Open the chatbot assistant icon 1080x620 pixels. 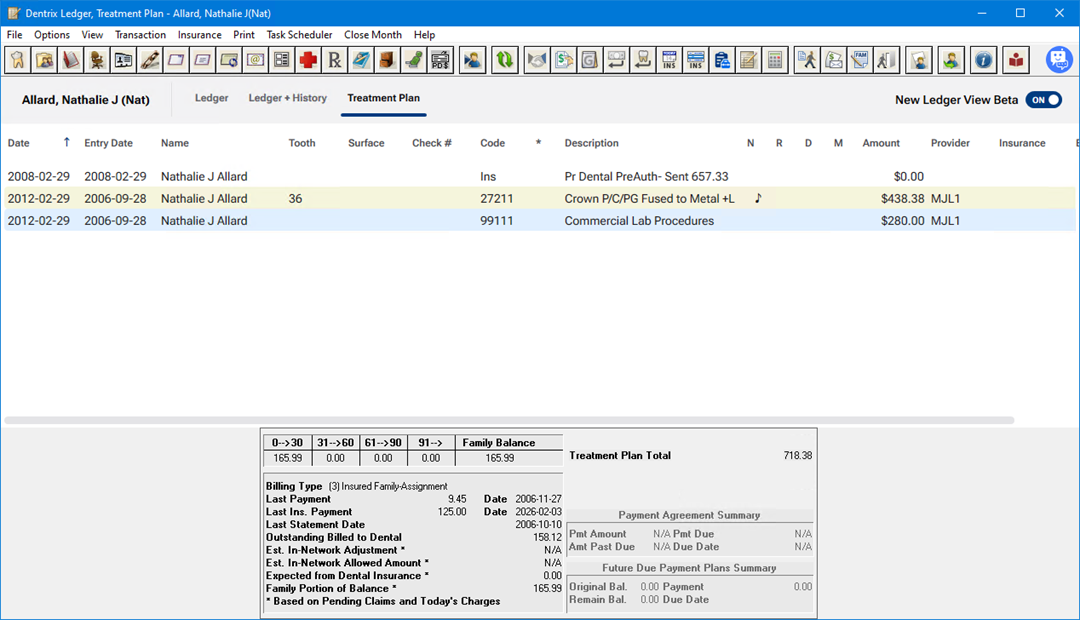(x=1059, y=60)
